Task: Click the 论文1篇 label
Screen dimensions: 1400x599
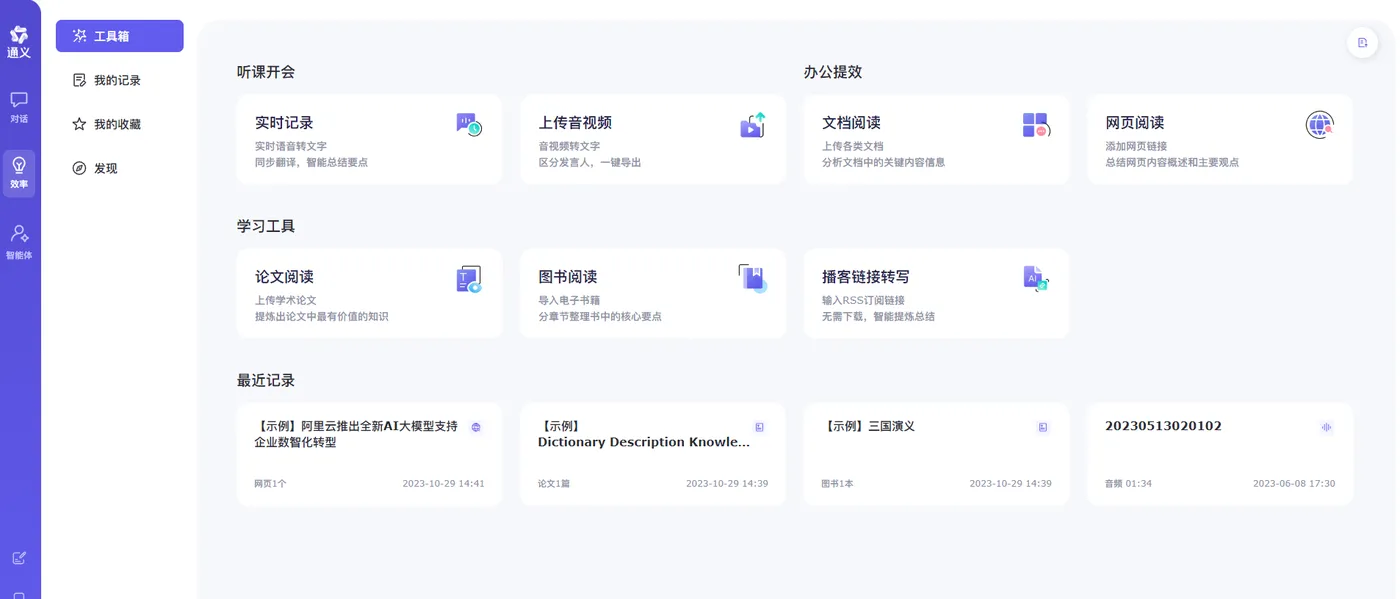Action: 554,483
